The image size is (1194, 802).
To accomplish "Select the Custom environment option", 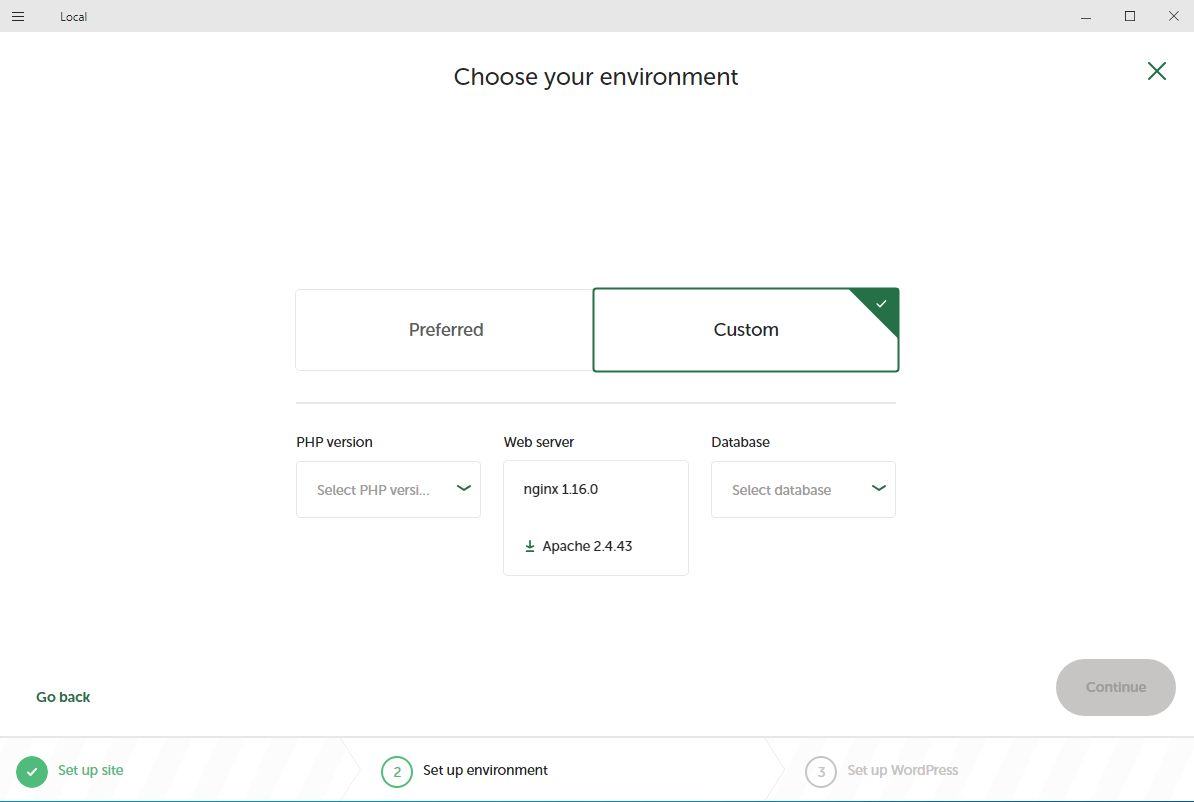I will click(x=745, y=330).
